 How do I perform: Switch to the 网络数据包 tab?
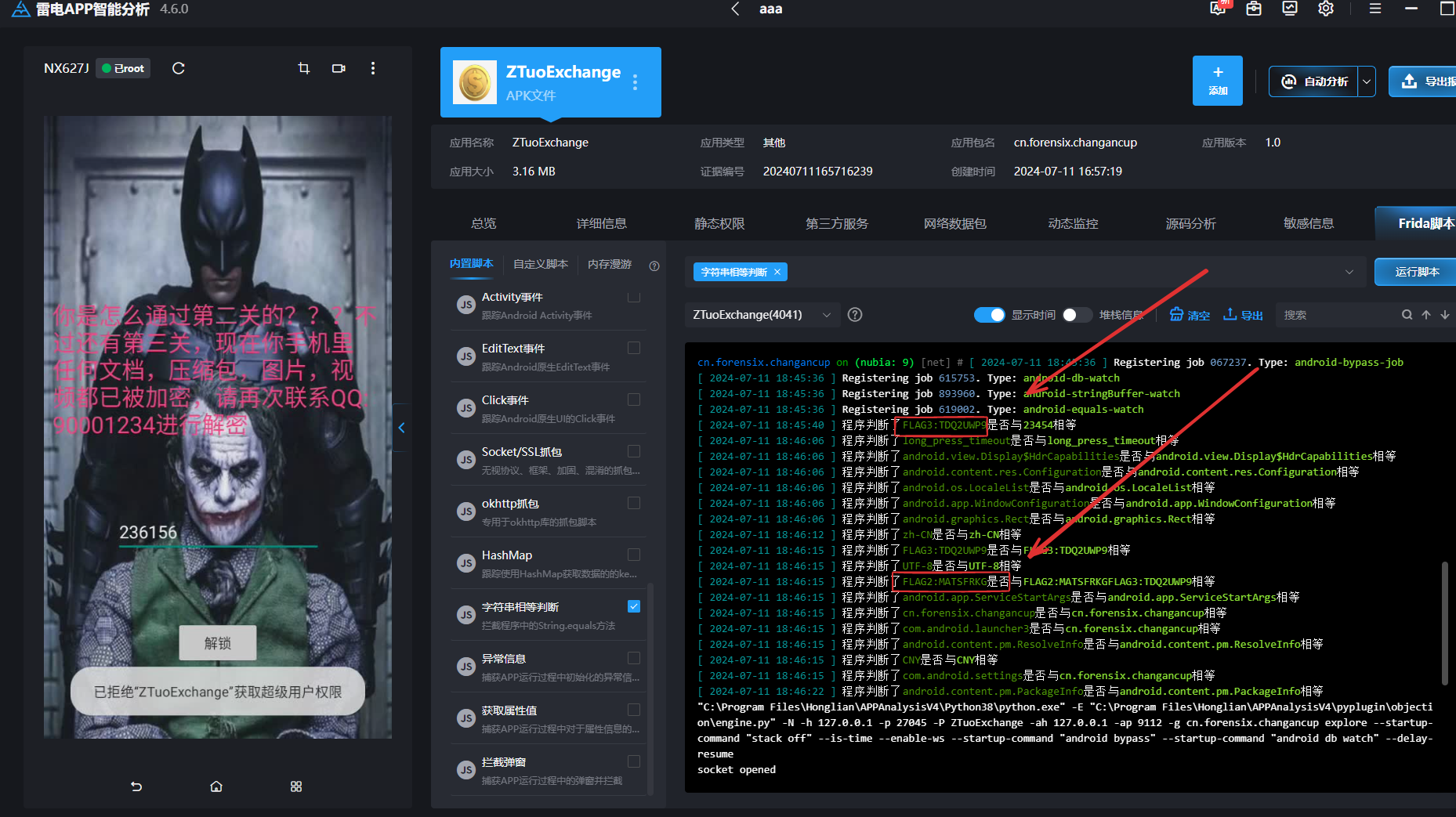[x=955, y=223]
